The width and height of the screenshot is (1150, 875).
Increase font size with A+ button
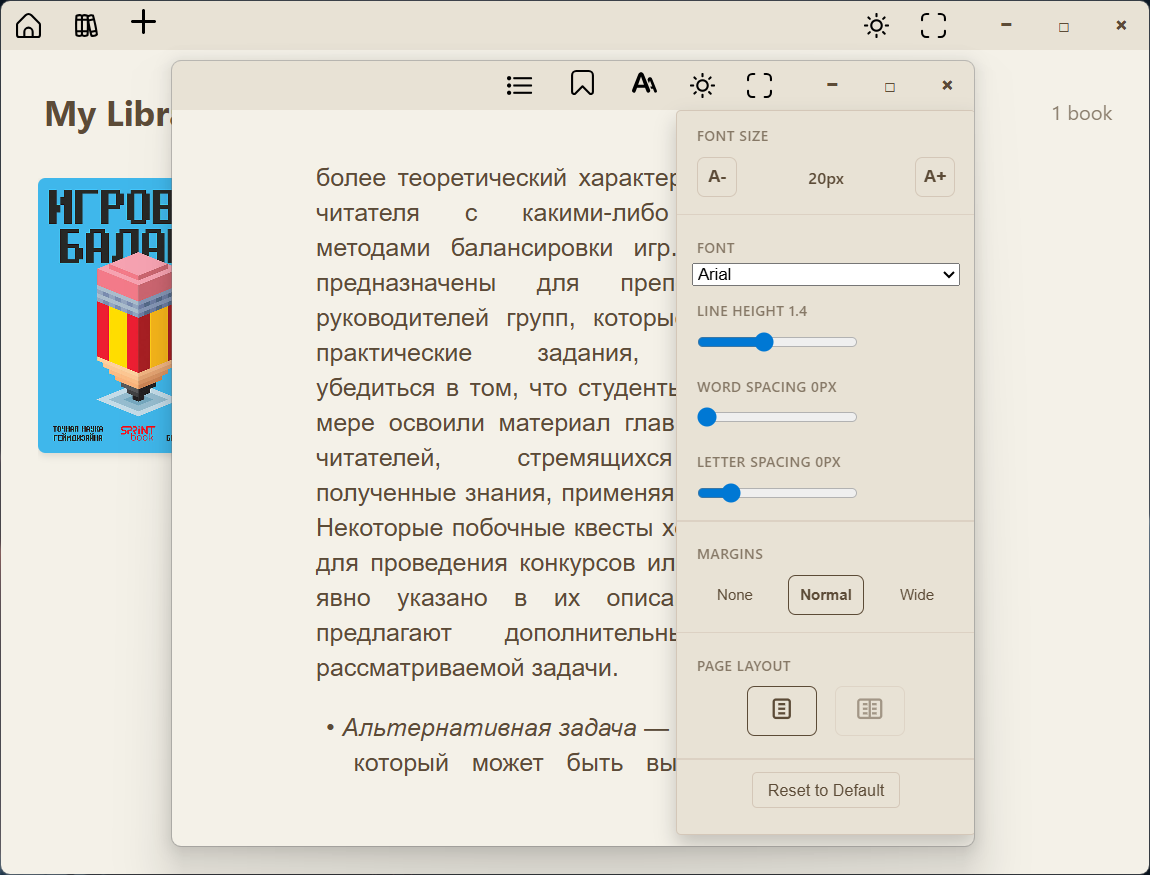coord(934,177)
